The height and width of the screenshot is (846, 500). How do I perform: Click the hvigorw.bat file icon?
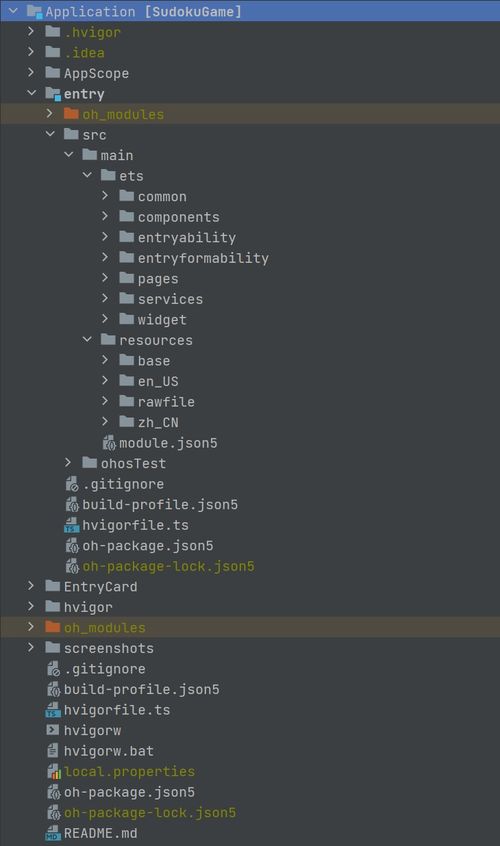53,751
